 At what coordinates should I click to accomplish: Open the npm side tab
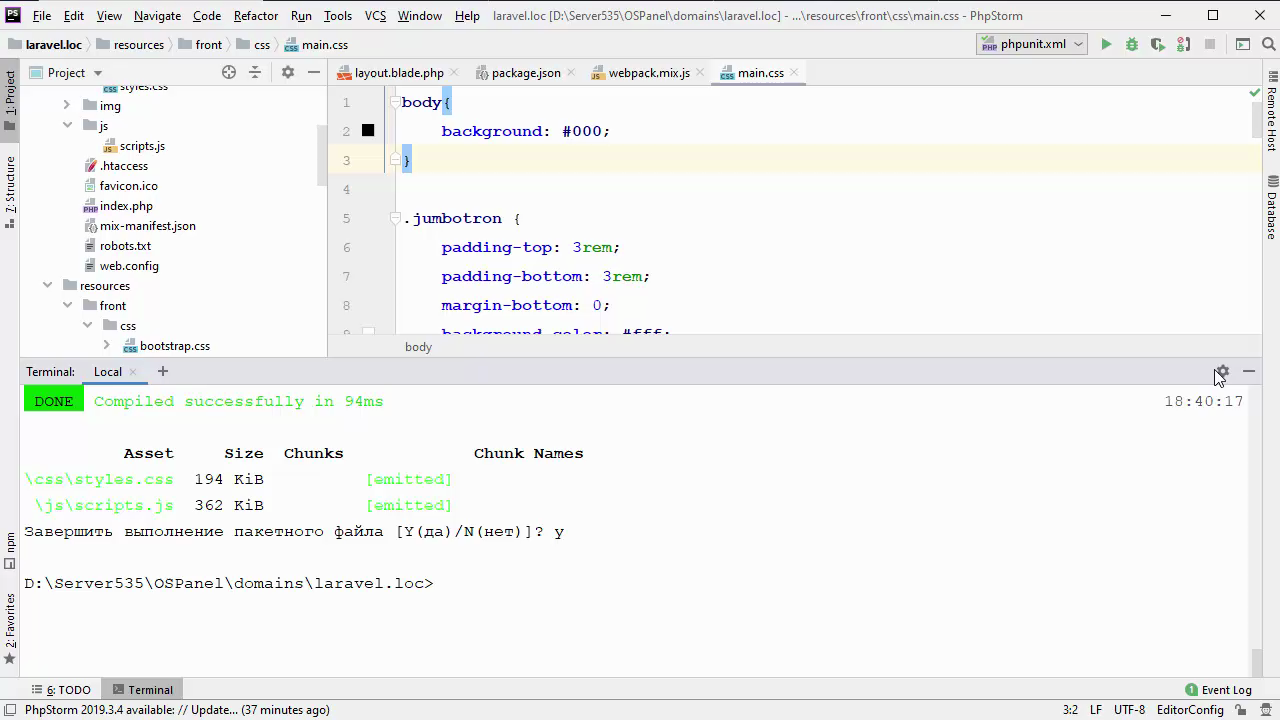click(x=10, y=551)
